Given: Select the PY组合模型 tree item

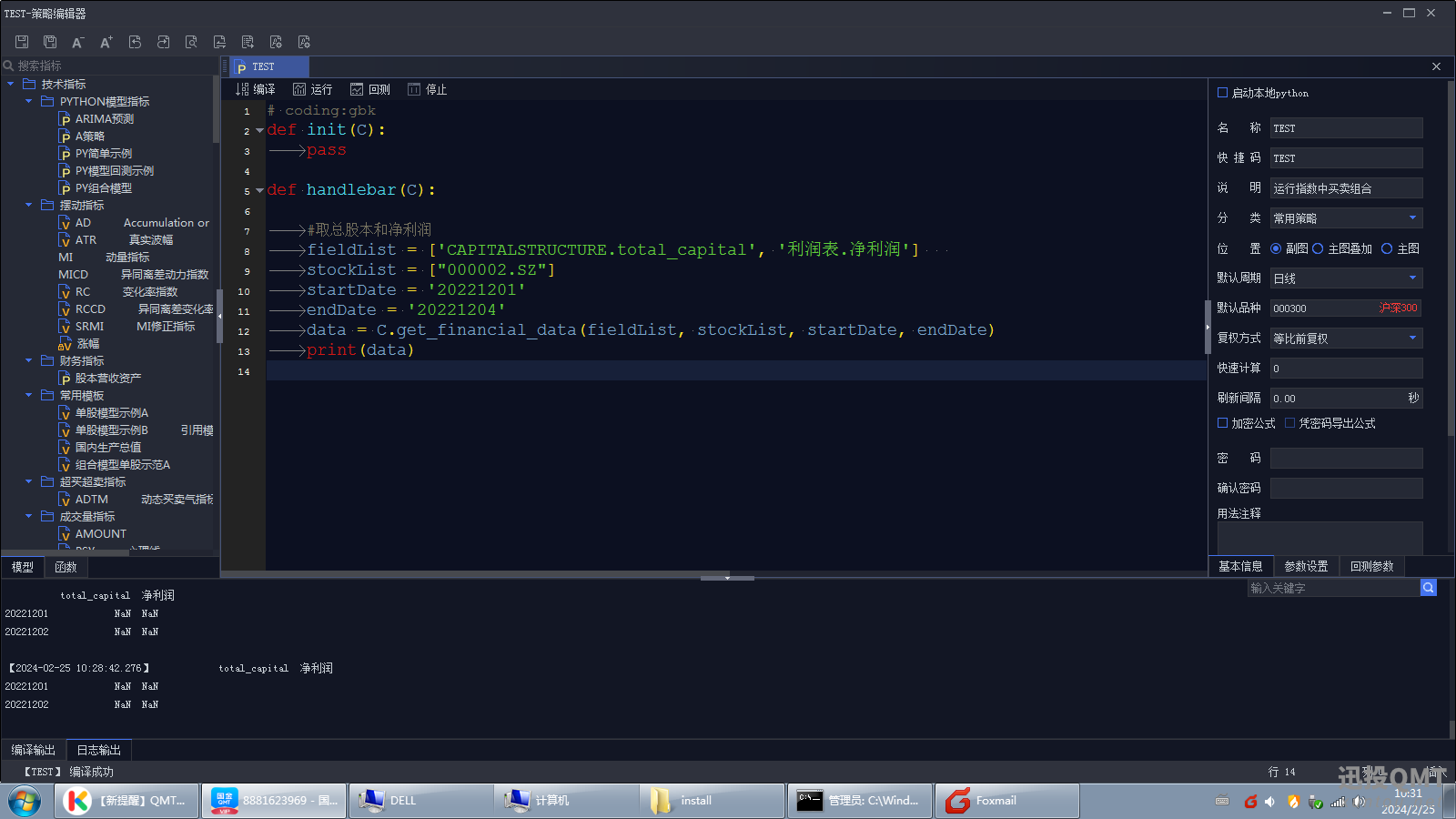Looking at the screenshot, I should 103,188.
